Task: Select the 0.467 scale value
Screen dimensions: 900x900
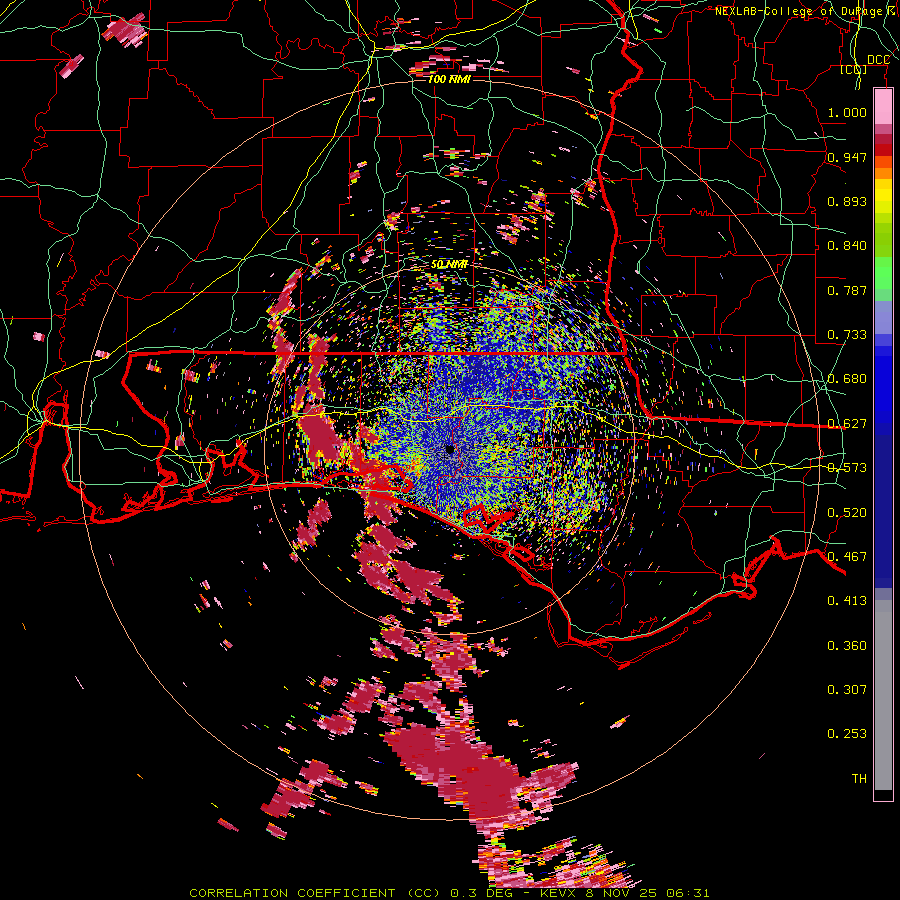Action: click(x=847, y=557)
